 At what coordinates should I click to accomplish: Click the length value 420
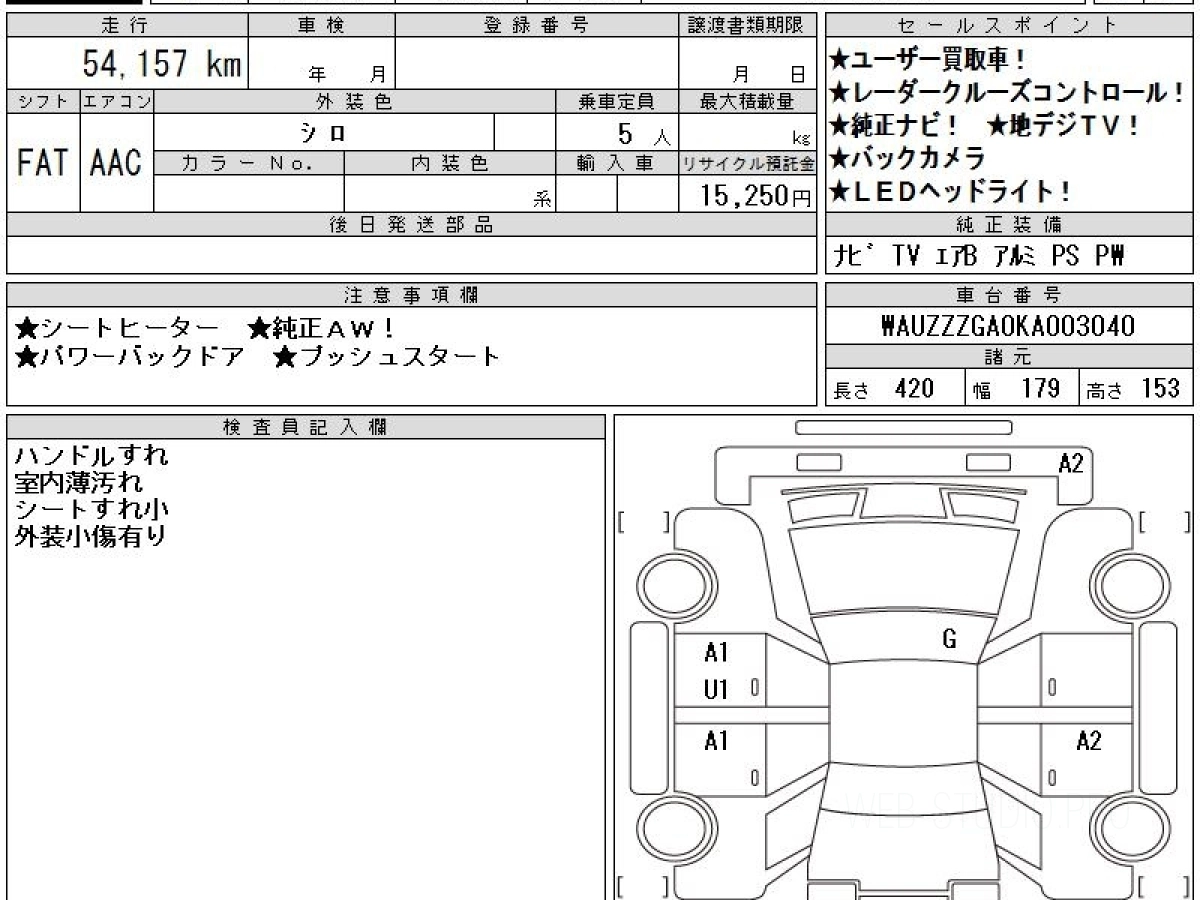tap(914, 389)
